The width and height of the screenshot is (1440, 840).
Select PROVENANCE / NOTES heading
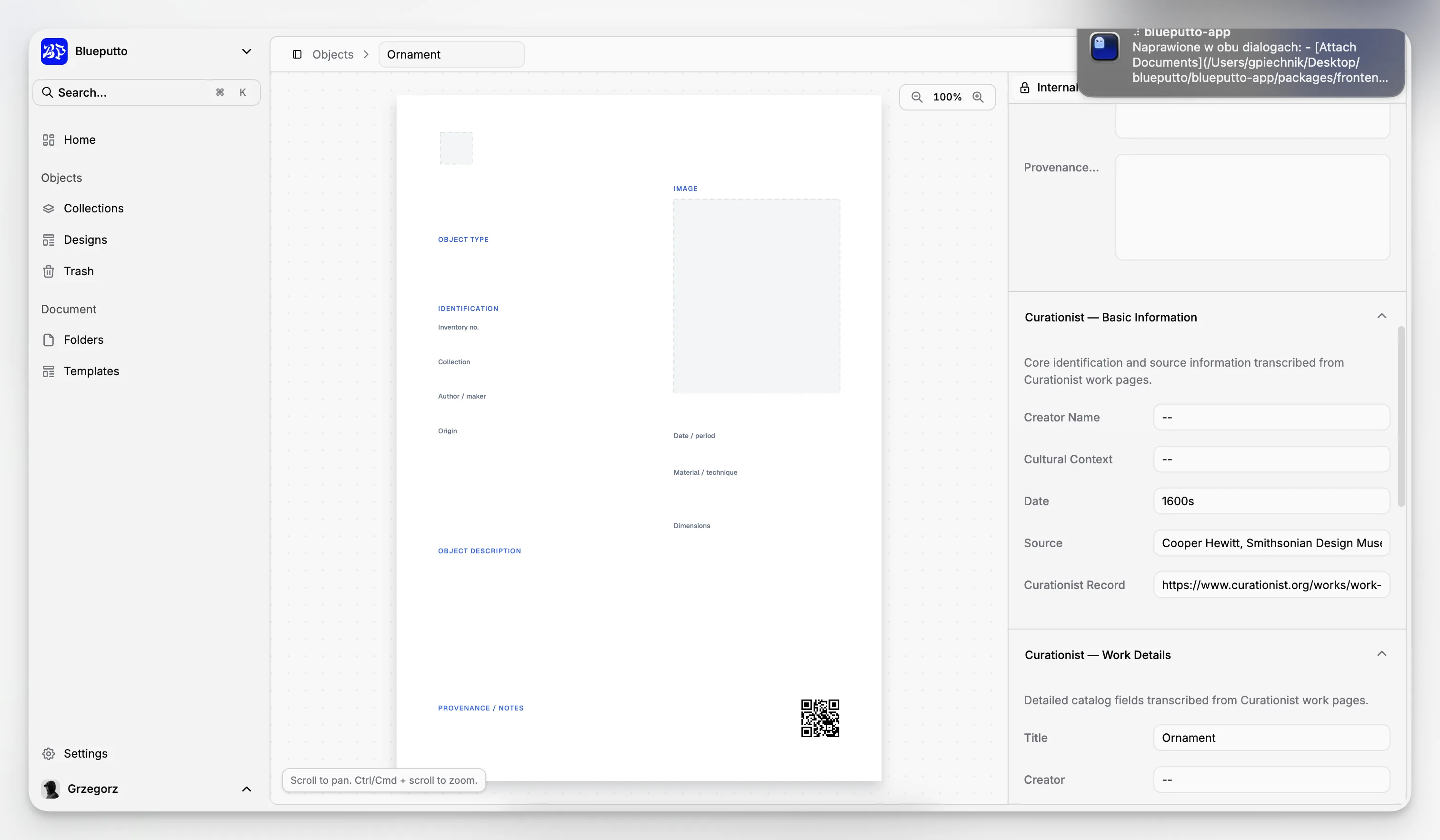click(x=480, y=708)
